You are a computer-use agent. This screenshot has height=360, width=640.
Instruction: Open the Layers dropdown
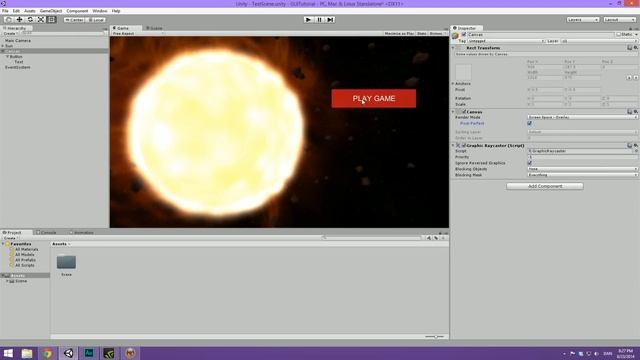tap(582, 20)
